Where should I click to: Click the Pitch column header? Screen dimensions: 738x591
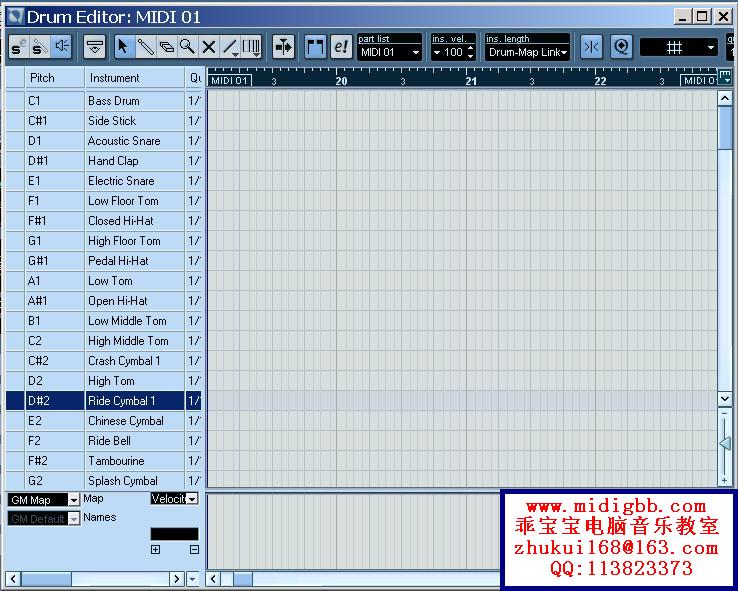coord(54,78)
